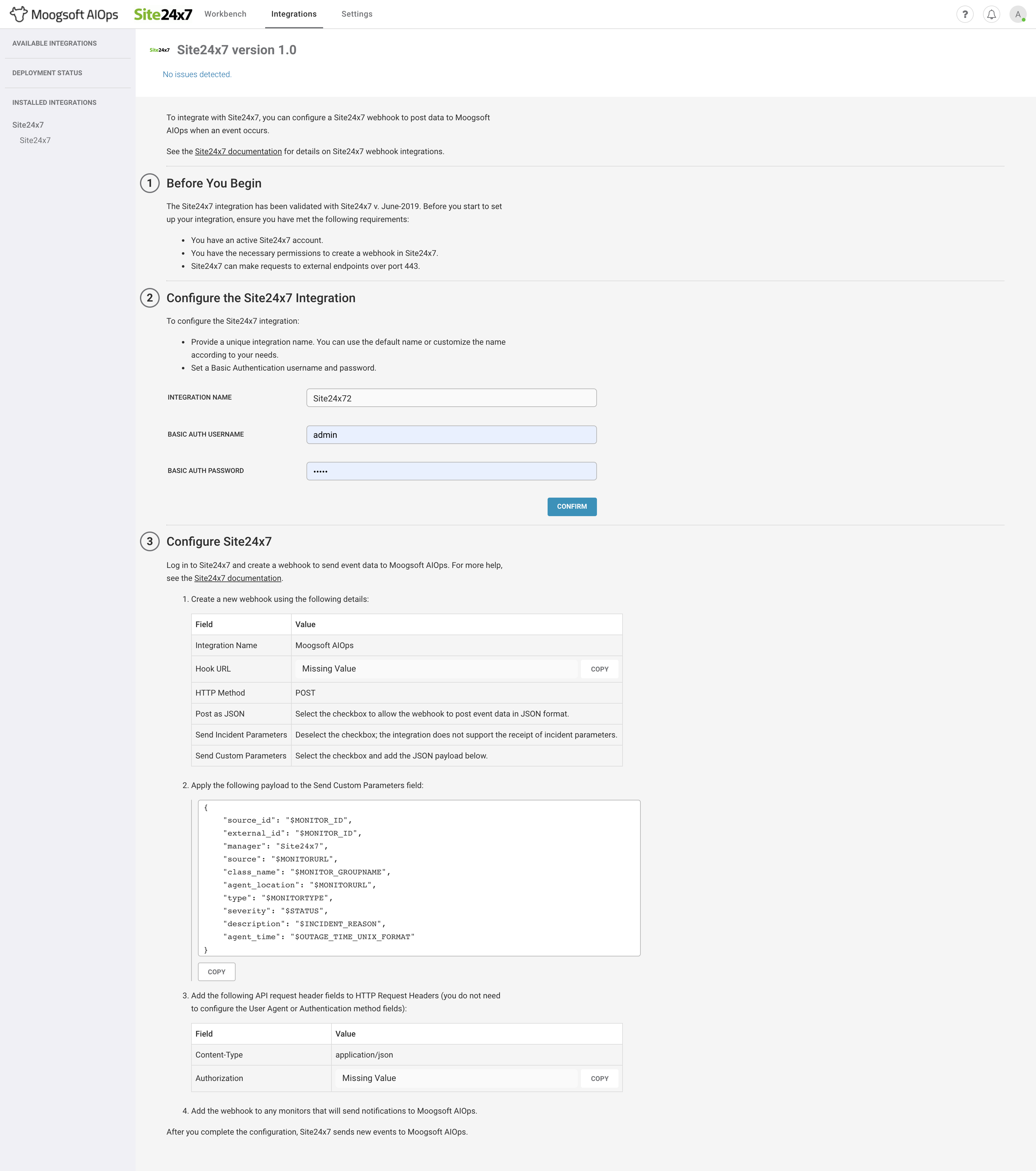
Task: Open the Site24x7 documentation link
Action: pos(238,151)
